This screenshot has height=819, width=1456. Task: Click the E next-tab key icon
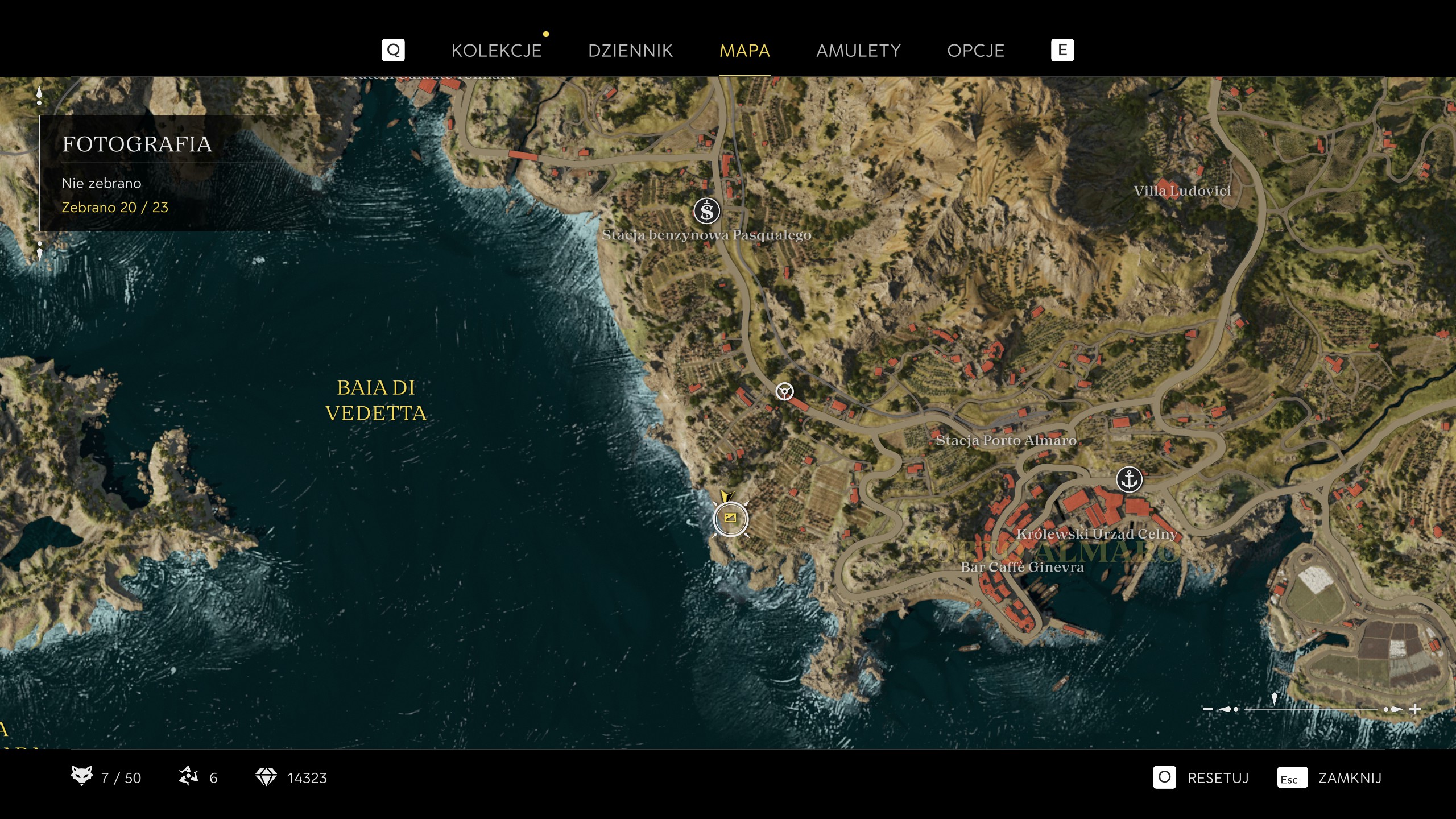[x=1062, y=50]
